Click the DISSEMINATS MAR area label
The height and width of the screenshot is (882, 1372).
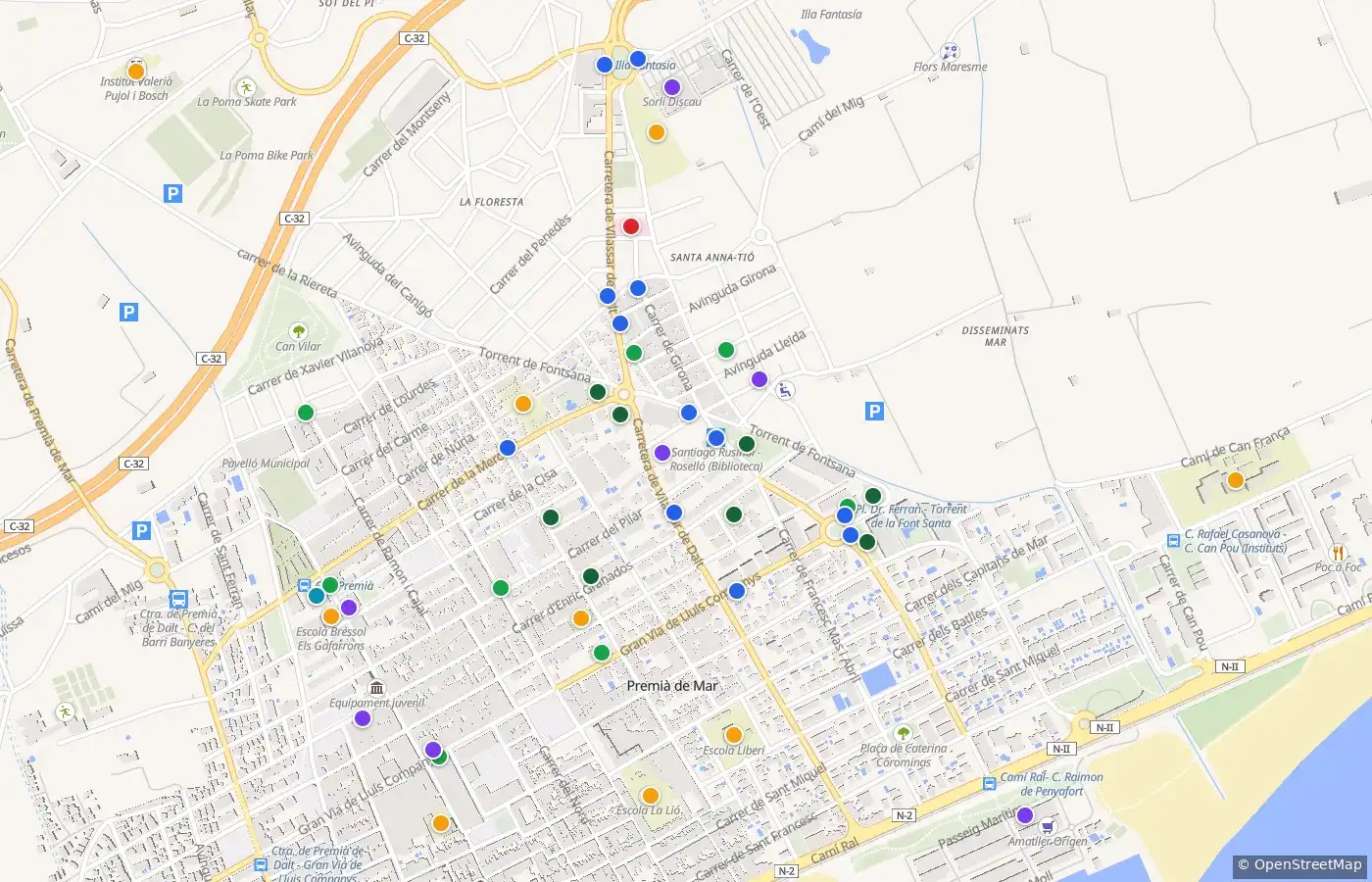(x=996, y=336)
